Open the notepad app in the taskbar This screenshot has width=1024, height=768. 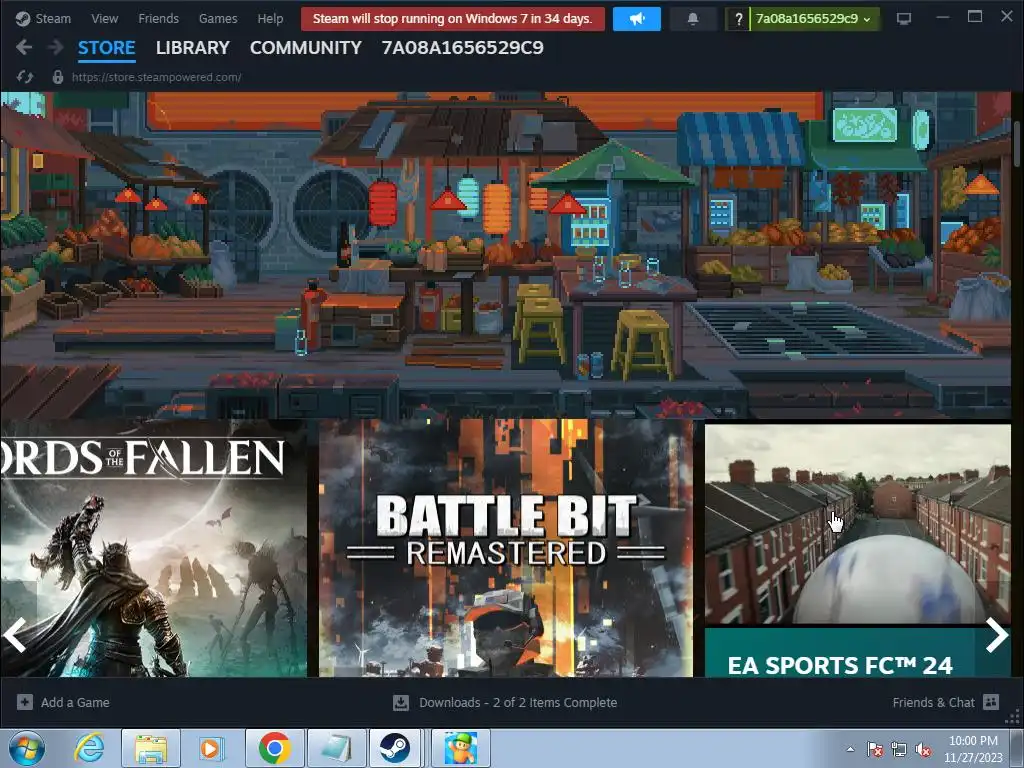(336, 748)
